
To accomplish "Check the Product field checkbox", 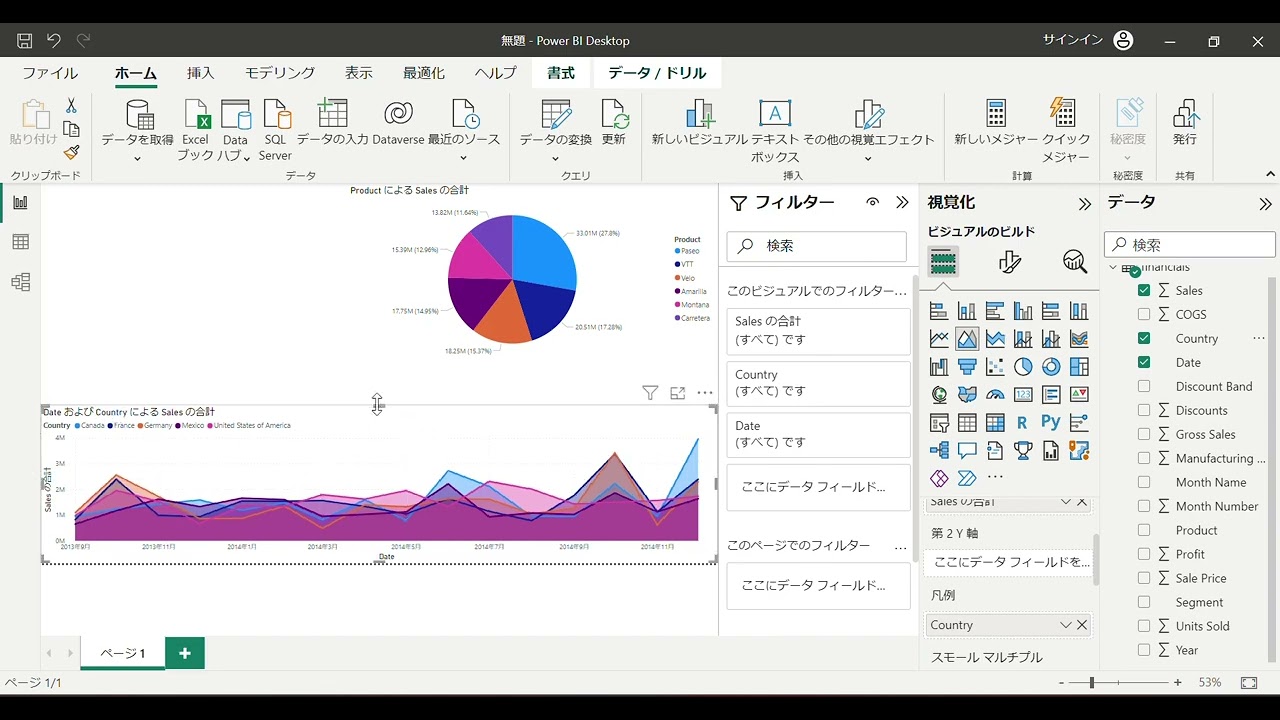I will (1144, 530).
